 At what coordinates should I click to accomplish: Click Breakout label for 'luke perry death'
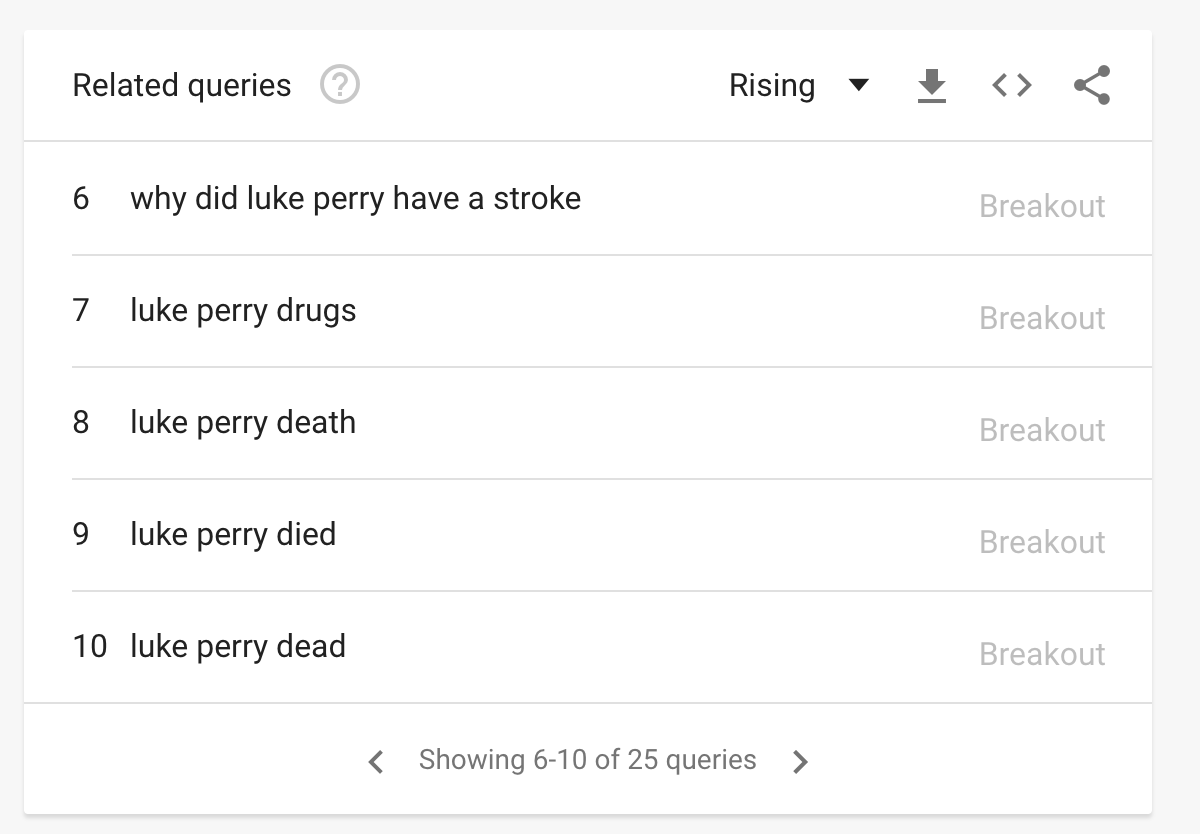[1042, 430]
